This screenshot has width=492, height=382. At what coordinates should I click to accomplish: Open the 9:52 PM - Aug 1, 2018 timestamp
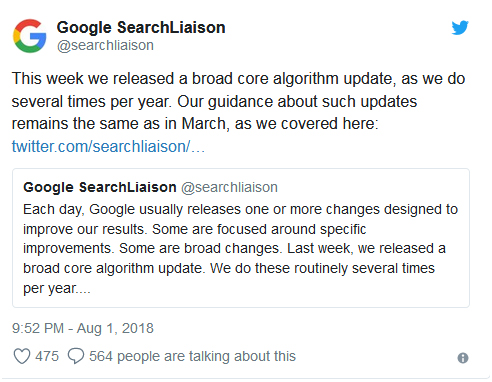click(83, 328)
